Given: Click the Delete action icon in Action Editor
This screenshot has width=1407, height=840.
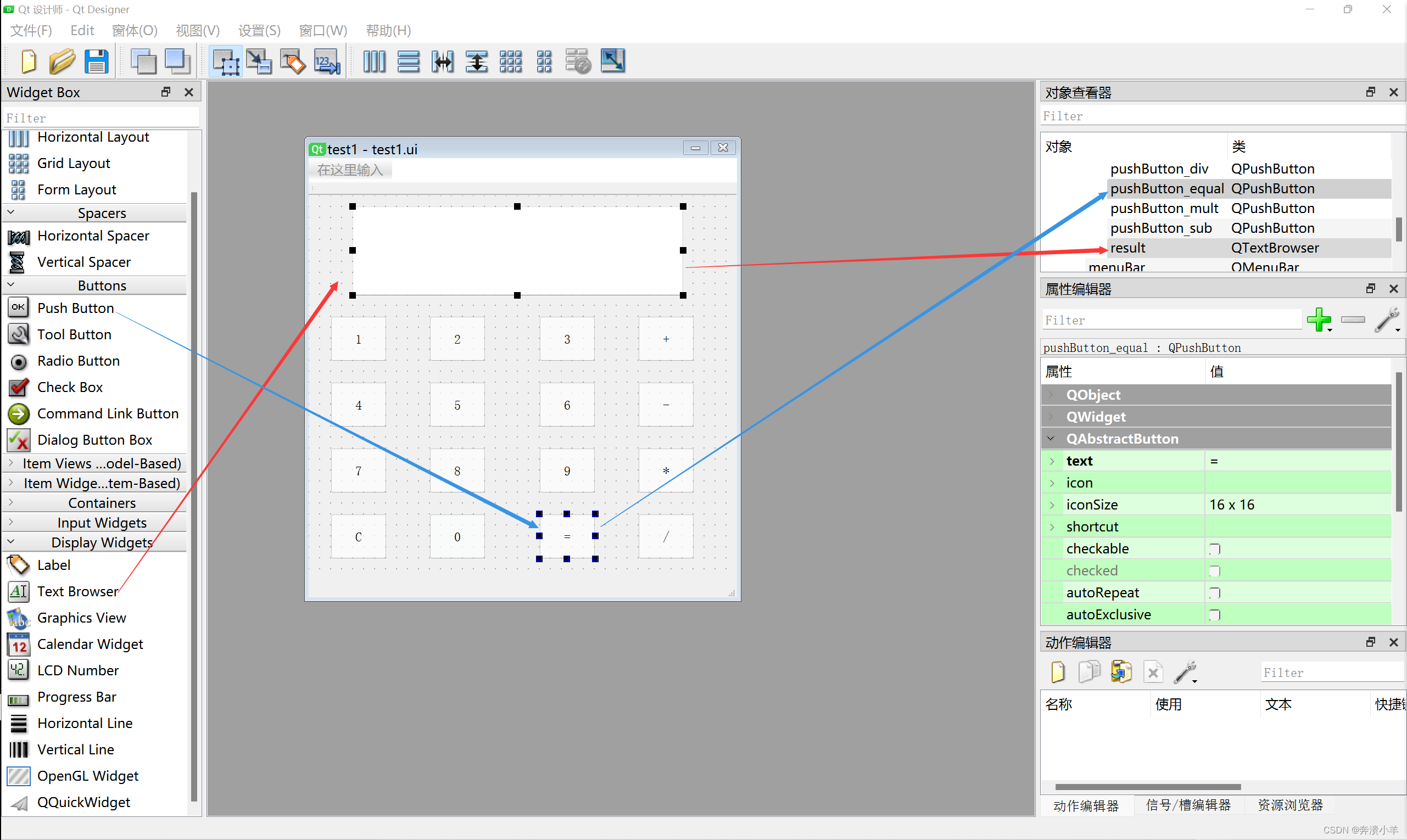Looking at the screenshot, I should (x=1153, y=672).
